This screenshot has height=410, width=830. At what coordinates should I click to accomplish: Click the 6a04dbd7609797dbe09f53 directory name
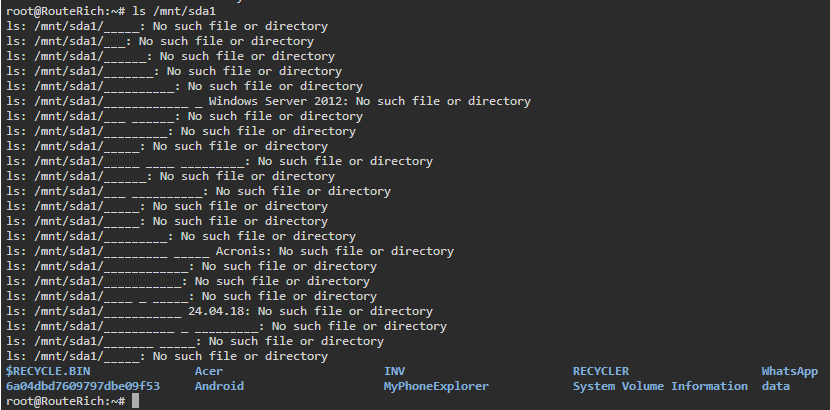(x=83, y=386)
